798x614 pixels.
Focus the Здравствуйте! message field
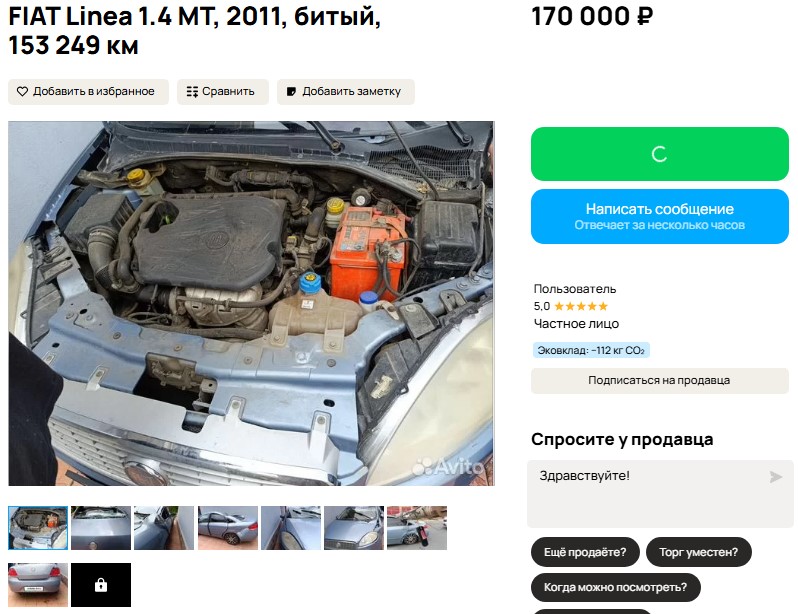click(x=660, y=494)
